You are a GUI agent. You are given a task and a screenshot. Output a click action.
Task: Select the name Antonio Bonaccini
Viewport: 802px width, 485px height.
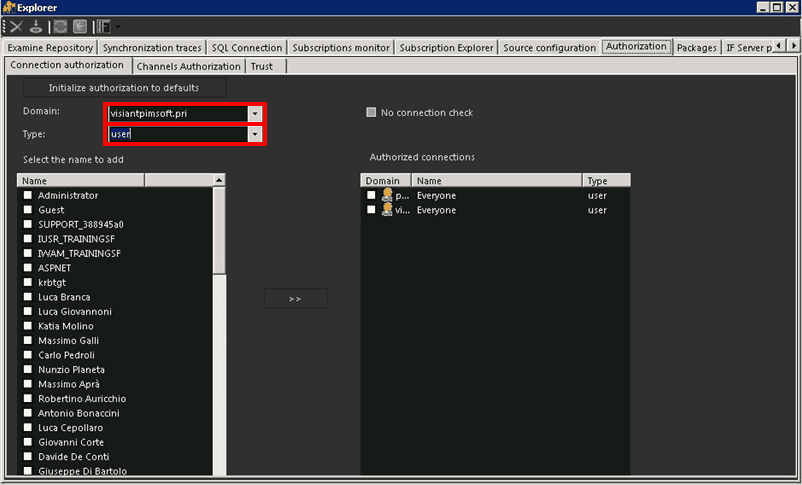(78, 413)
